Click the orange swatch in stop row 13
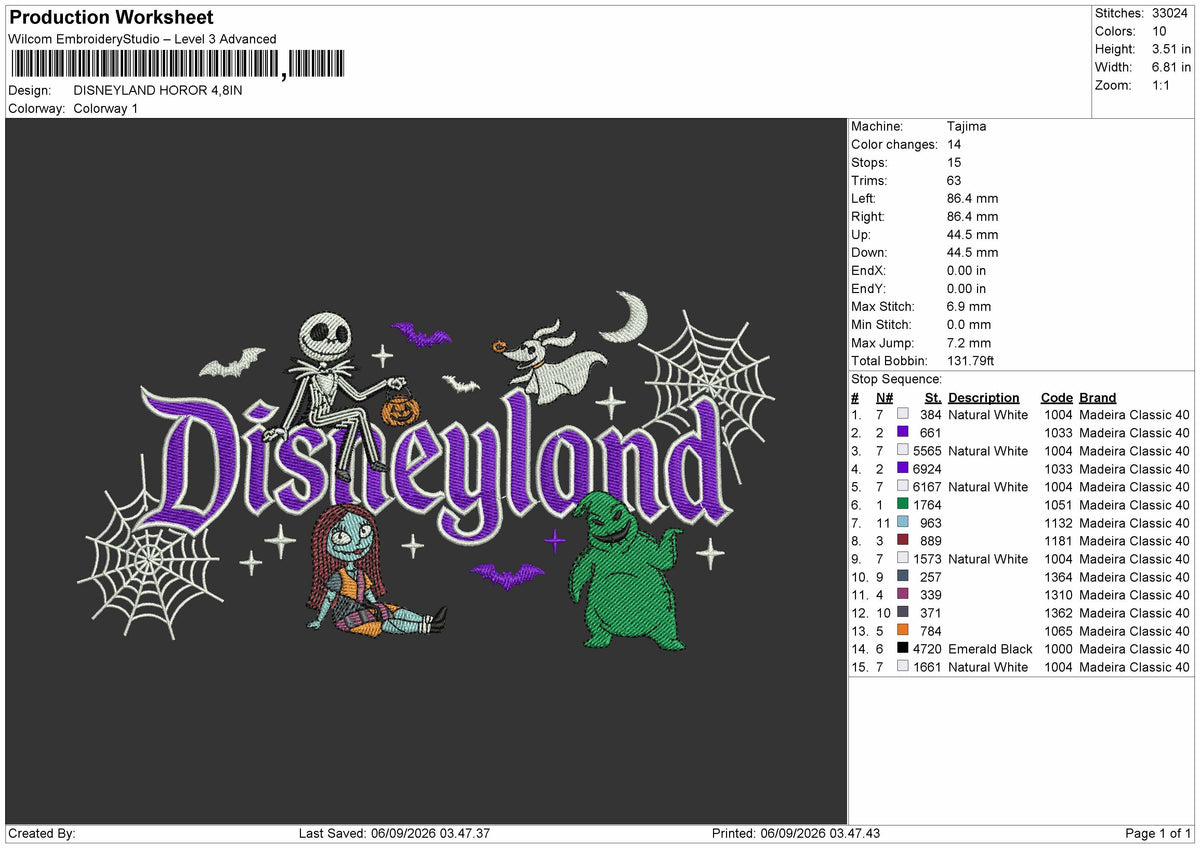This screenshot has height=848, width=1200. point(903,631)
